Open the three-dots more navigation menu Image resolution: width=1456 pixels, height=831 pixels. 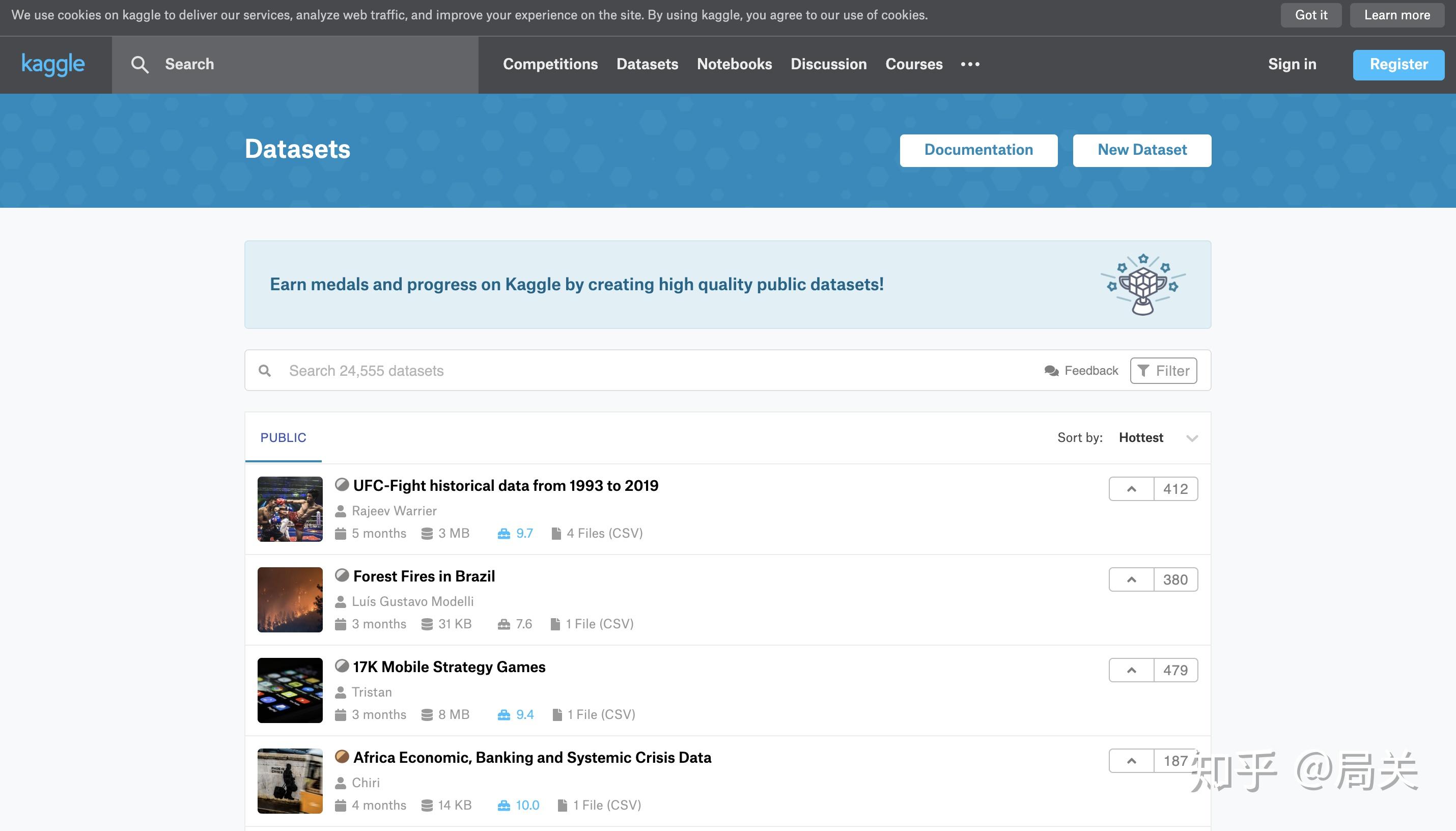click(970, 65)
